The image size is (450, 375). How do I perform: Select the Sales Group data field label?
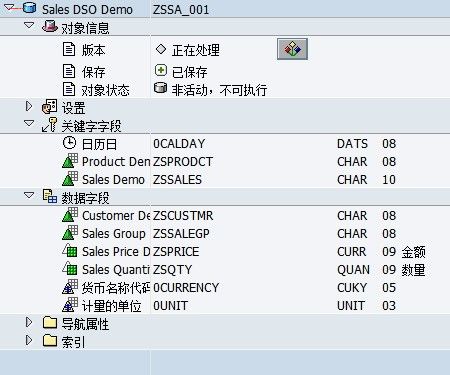[x=114, y=234]
